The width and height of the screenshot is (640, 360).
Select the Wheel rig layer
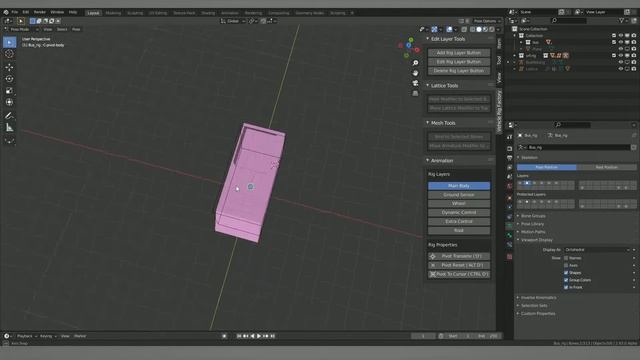point(459,203)
